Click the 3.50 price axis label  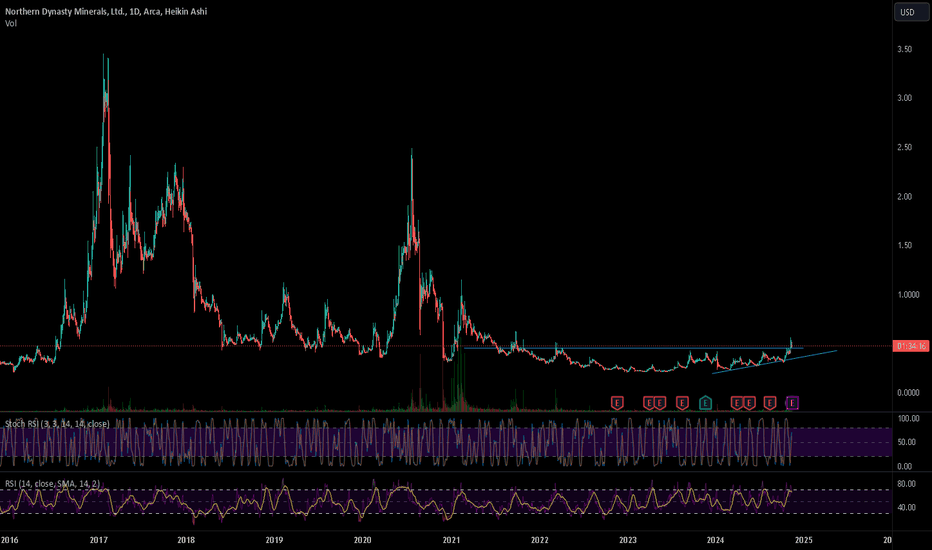(x=905, y=49)
